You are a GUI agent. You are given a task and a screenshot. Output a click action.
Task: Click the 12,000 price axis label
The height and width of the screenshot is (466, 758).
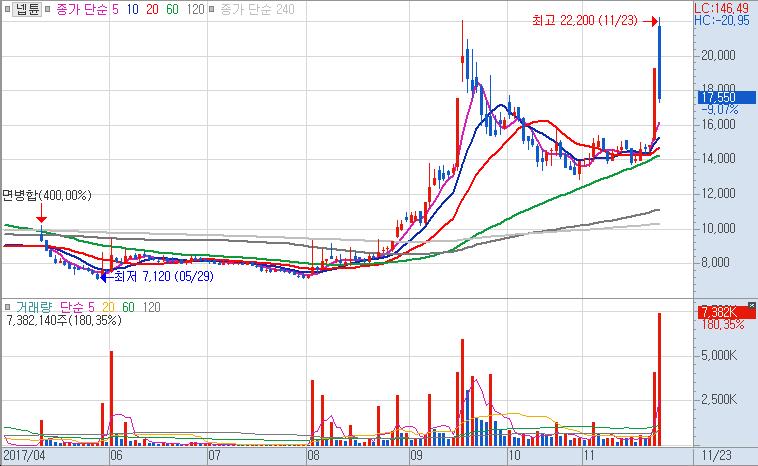[x=718, y=193]
